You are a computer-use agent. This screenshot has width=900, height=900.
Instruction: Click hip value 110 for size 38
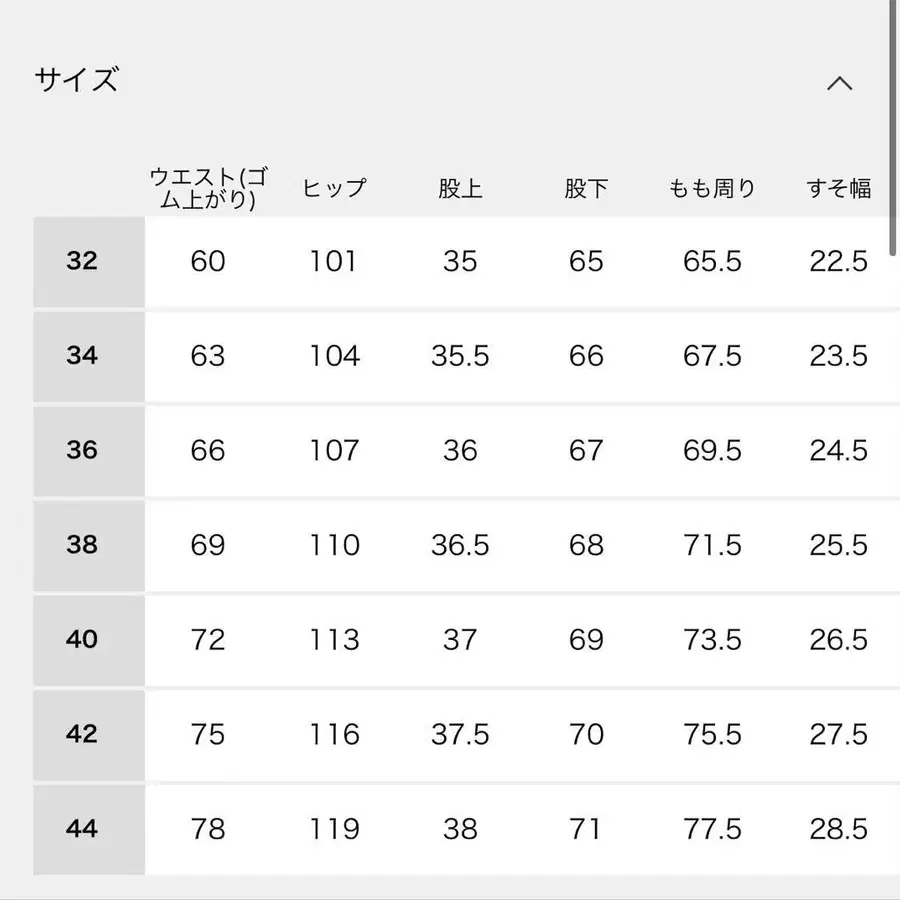click(334, 545)
